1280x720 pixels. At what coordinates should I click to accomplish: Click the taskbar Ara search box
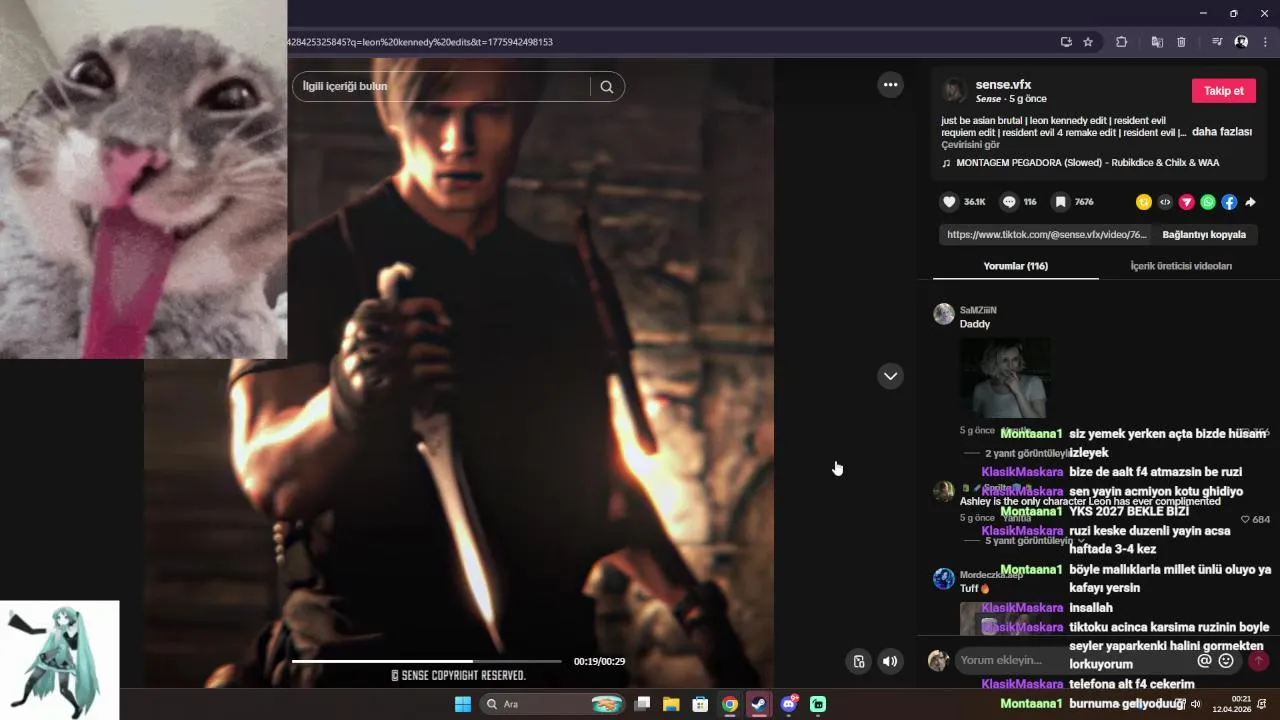[x=552, y=704]
